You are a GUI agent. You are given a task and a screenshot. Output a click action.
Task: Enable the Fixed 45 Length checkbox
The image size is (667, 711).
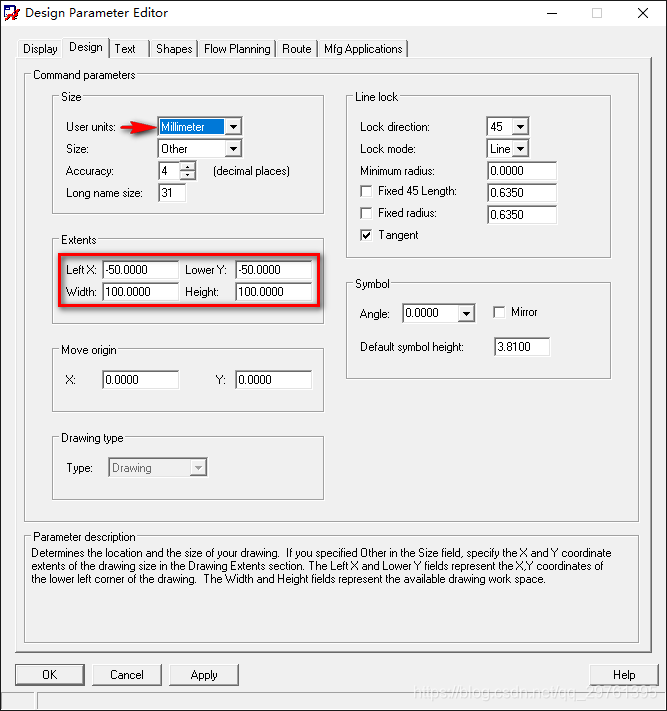[x=366, y=191]
